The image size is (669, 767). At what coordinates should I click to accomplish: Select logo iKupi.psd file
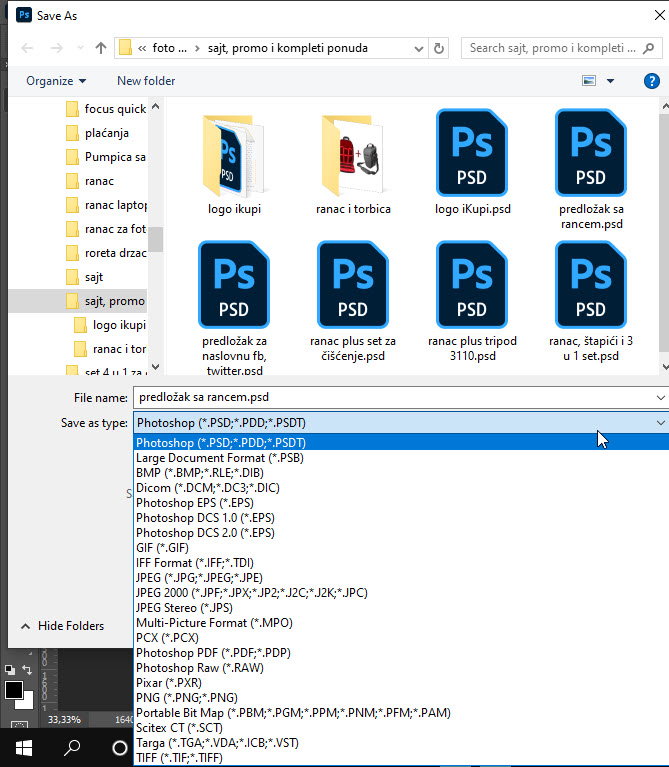point(472,162)
